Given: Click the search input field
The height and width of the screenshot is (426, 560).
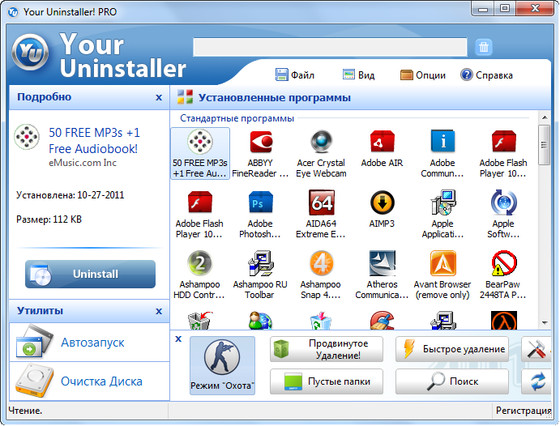Looking at the screenshot, I should click(330, 47).
